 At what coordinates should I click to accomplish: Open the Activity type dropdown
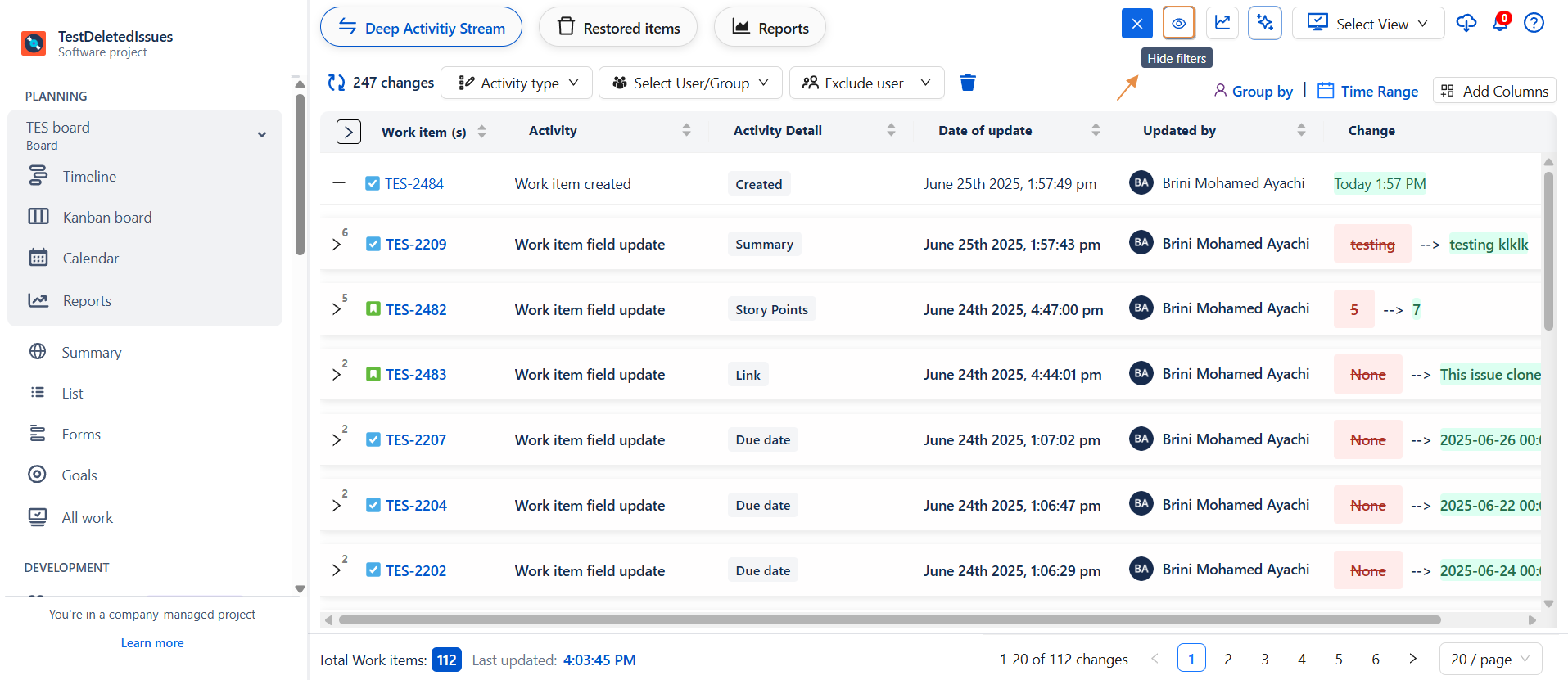(517, 83)
